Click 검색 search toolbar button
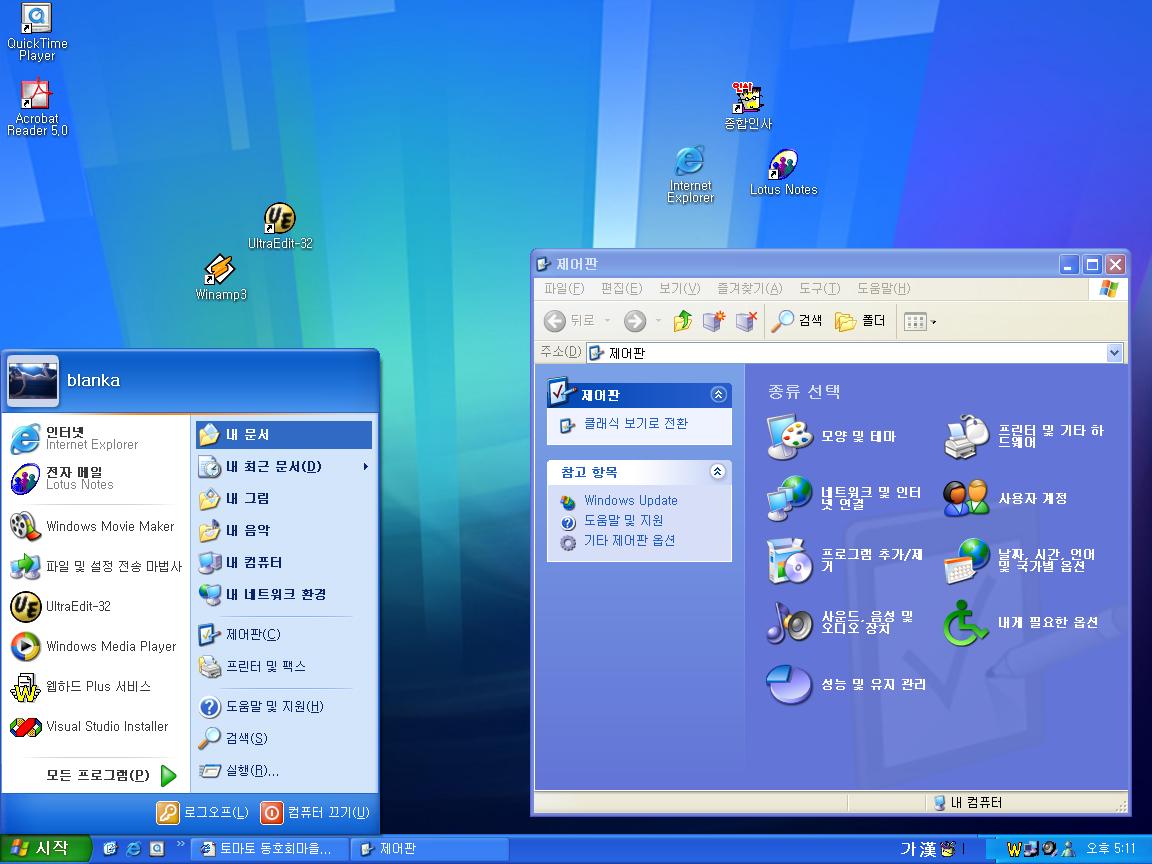Screen dimensions: 1152x864 tap(797, 321)
